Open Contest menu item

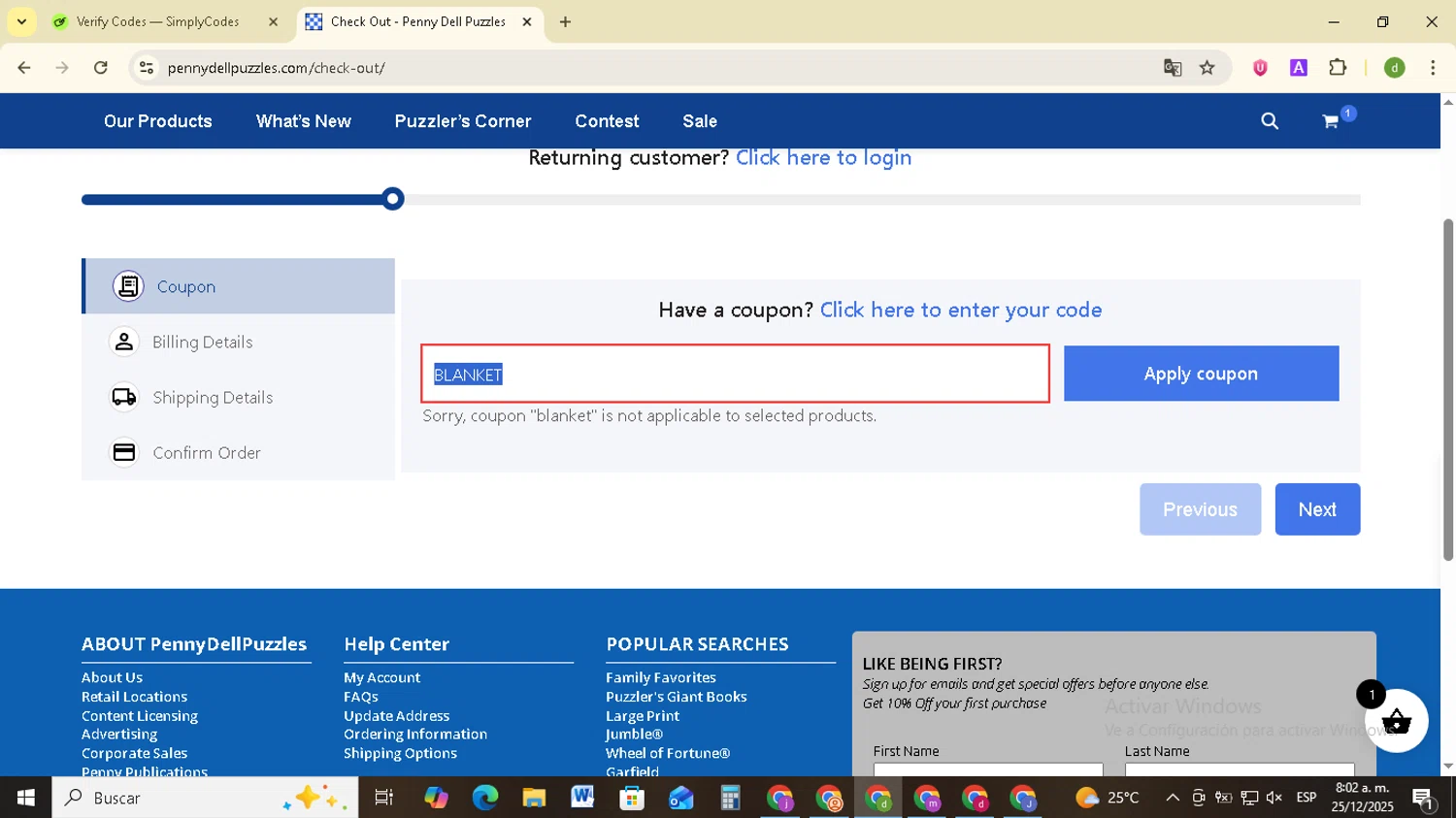(607, 121)
